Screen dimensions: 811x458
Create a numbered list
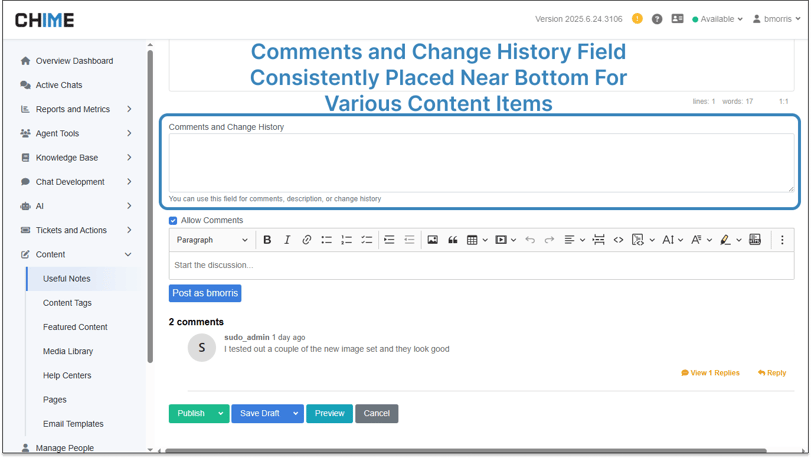(347, 240)
